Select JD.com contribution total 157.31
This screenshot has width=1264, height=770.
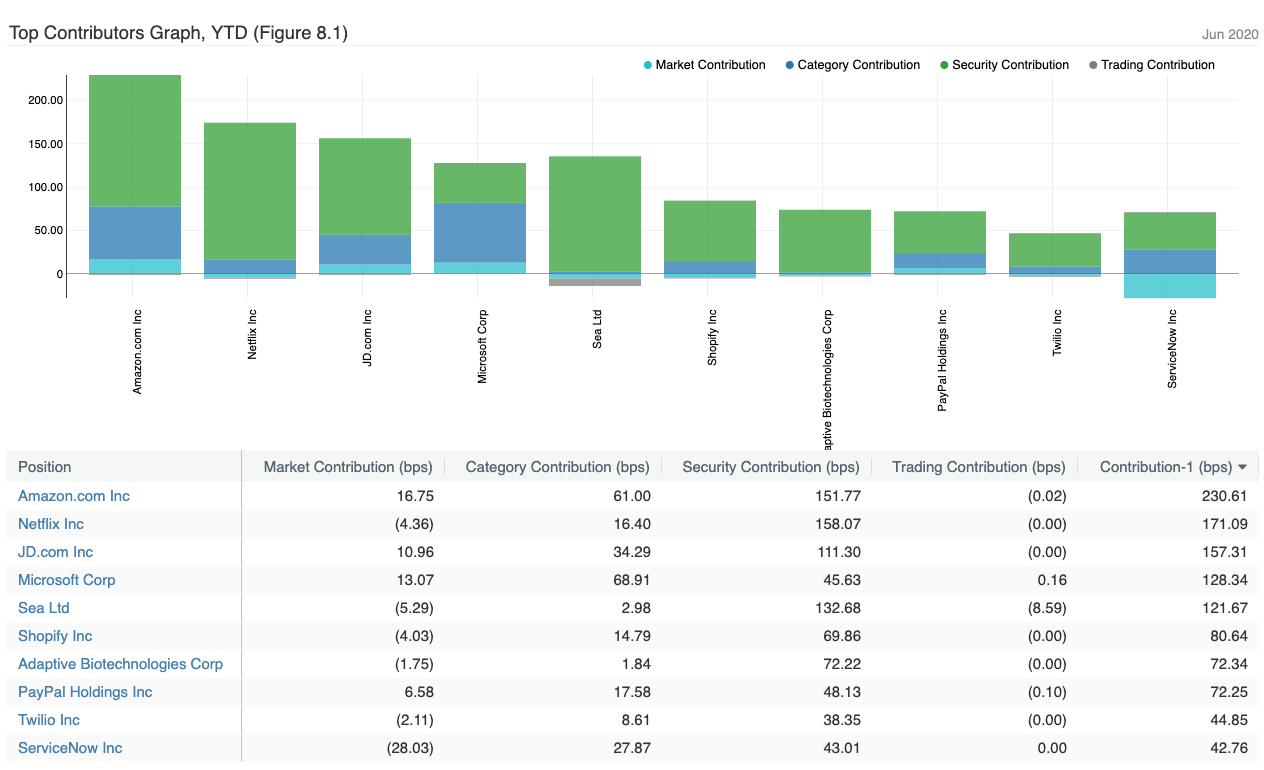coord(1223,552)
